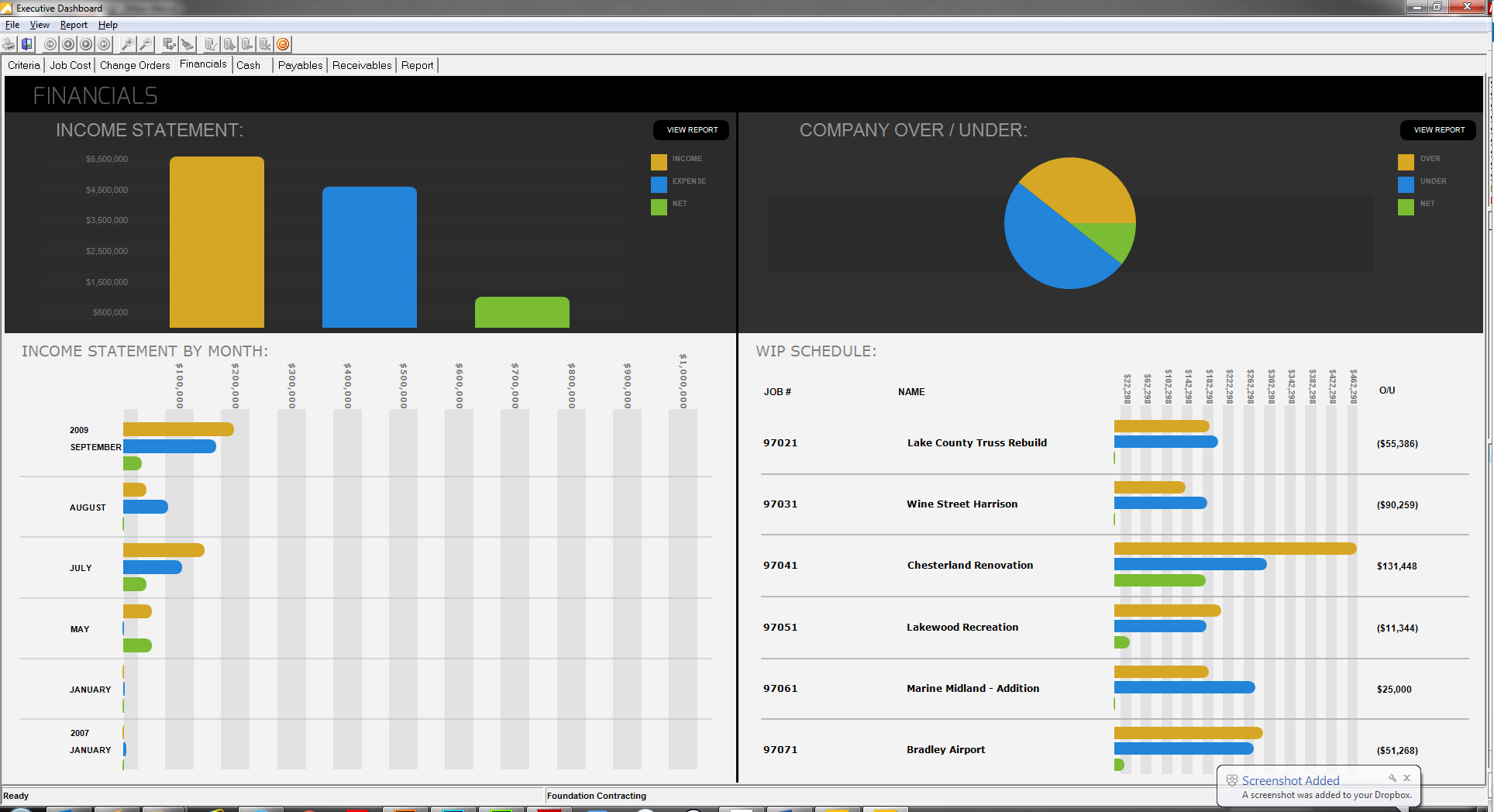Click VIEW REPORT for the Income Statement
This screenshot has width=1494, height=812.
(690, 130)
